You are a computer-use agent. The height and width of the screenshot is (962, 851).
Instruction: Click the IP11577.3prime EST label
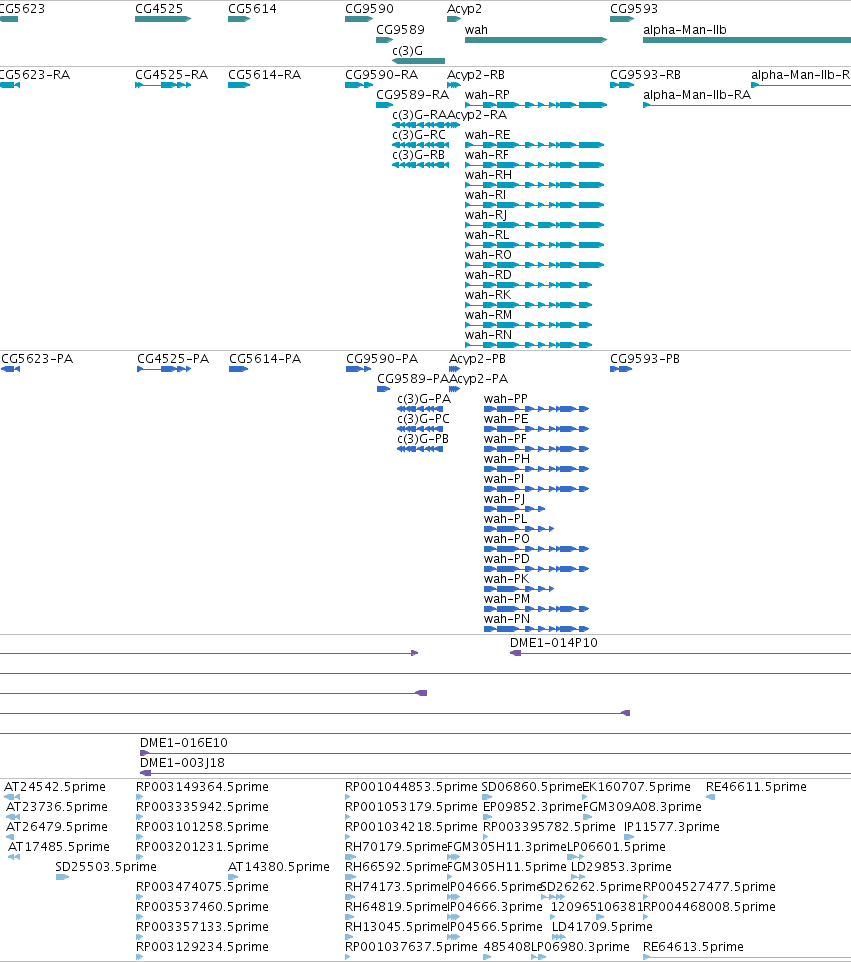point(672,826)
